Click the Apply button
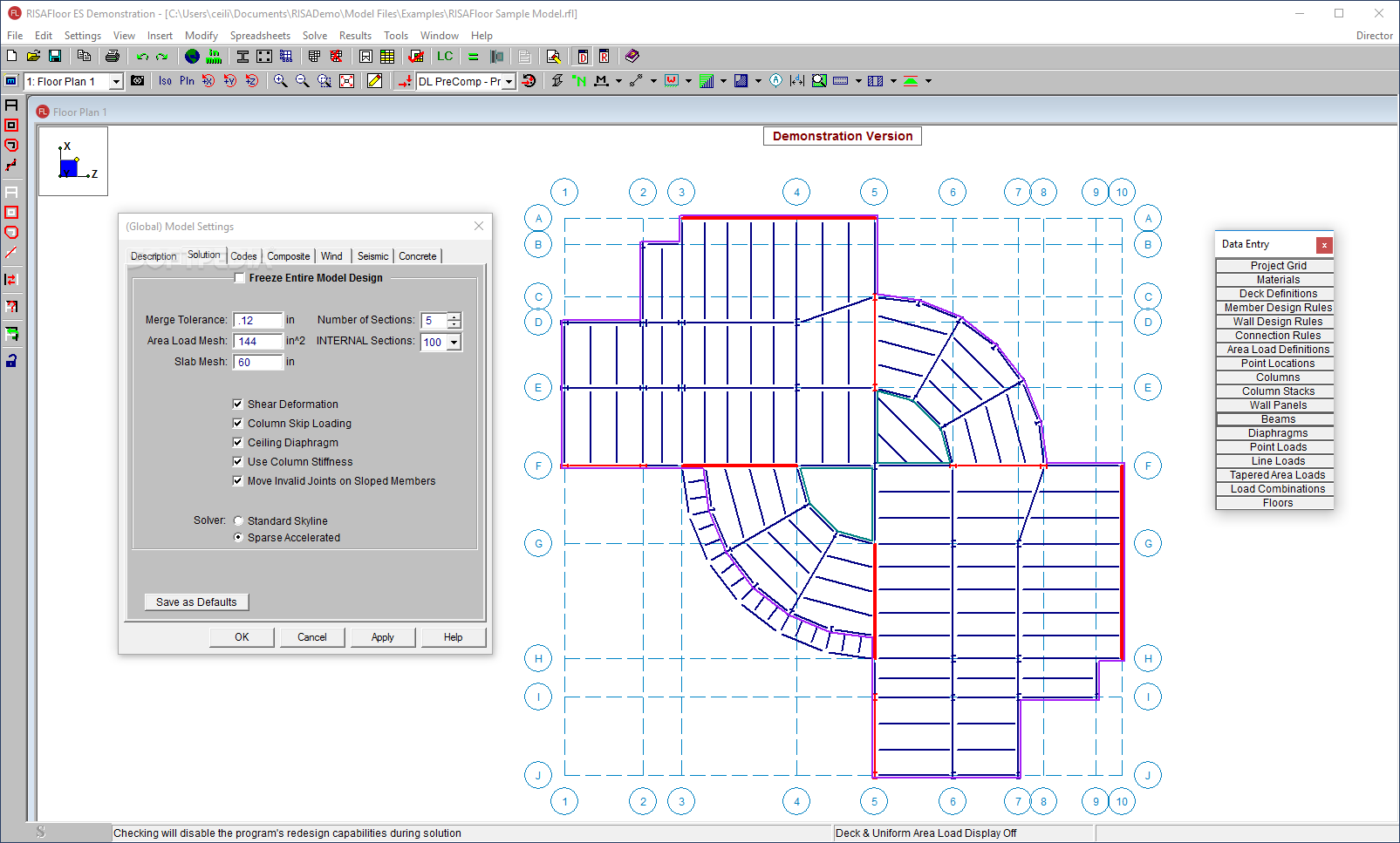The image size is (1400, 843). point(383,637)
